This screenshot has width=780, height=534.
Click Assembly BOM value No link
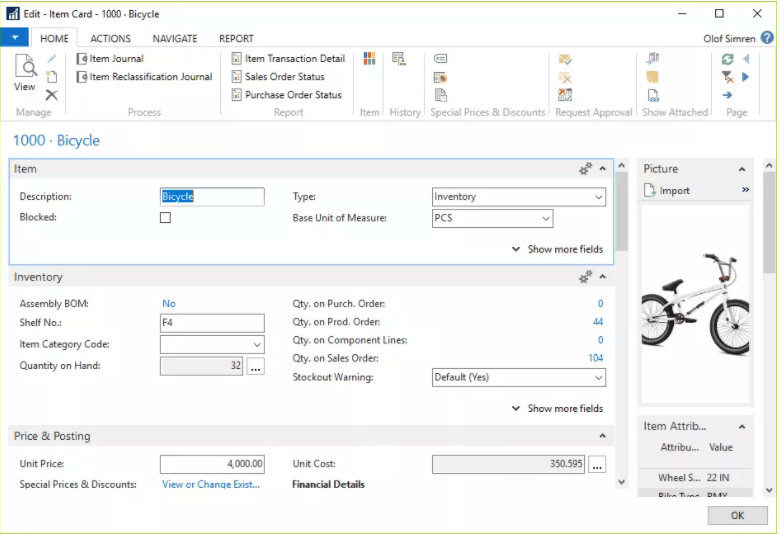point(169,304)
